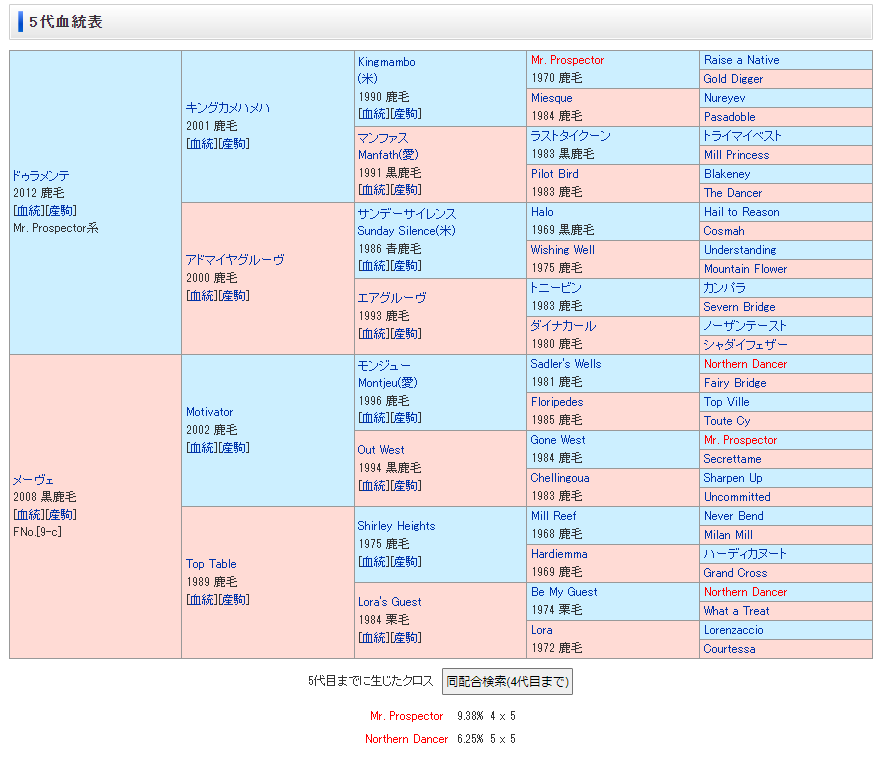
Task: Select the Kingmambo ancestor link
Action: click(x=386, y=62)
